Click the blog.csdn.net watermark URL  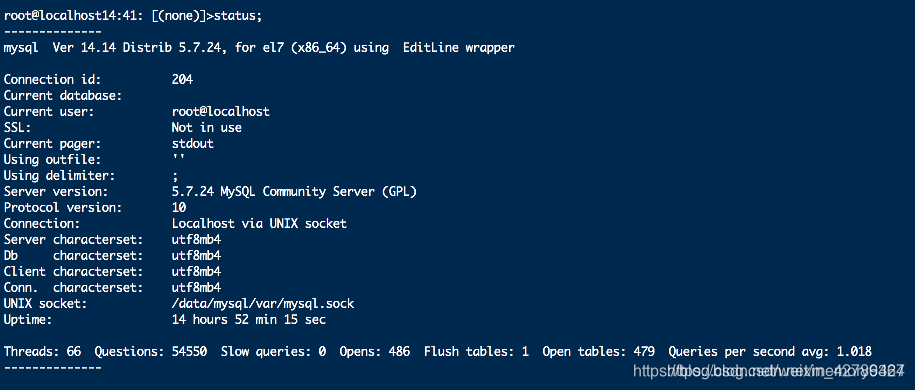(x=769, y=370)
